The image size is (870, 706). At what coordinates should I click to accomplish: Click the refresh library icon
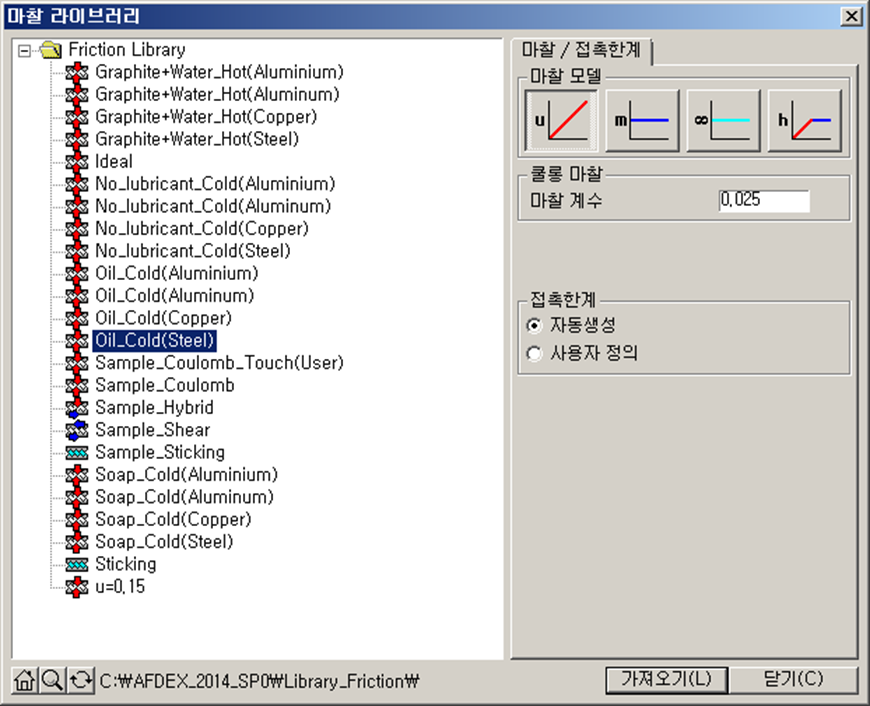point(80,680)
